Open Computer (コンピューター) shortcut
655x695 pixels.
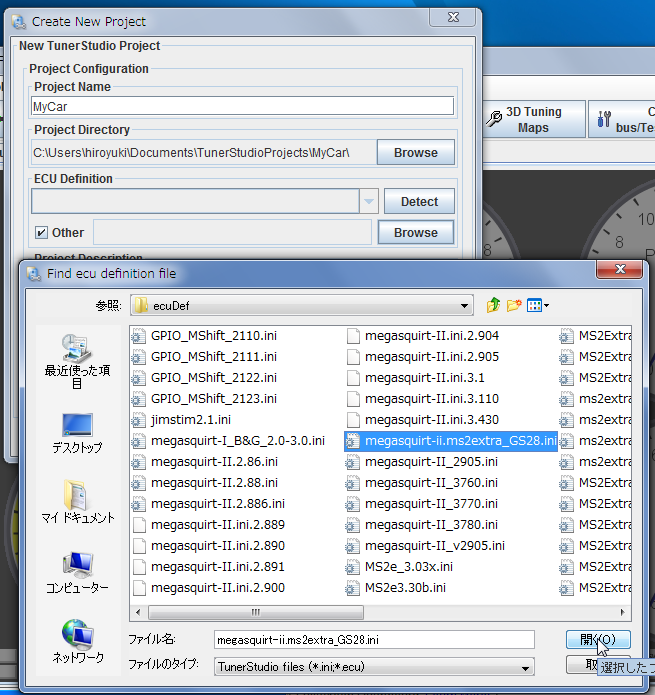point(77,573)
